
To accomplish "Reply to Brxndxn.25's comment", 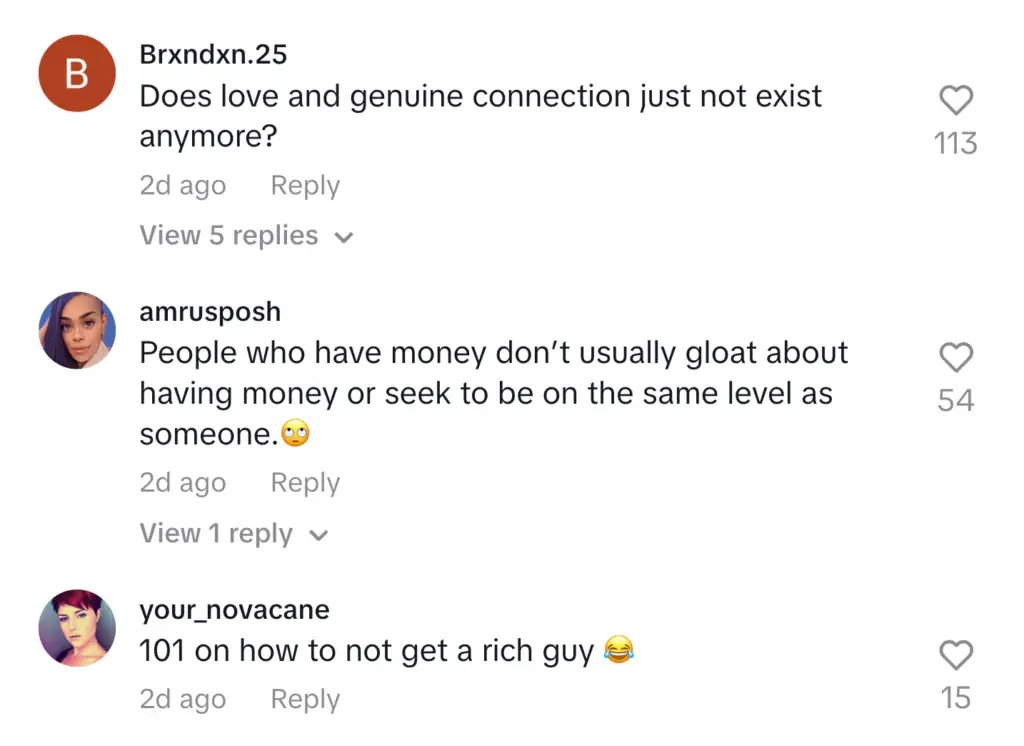I will tap(305, 186).
